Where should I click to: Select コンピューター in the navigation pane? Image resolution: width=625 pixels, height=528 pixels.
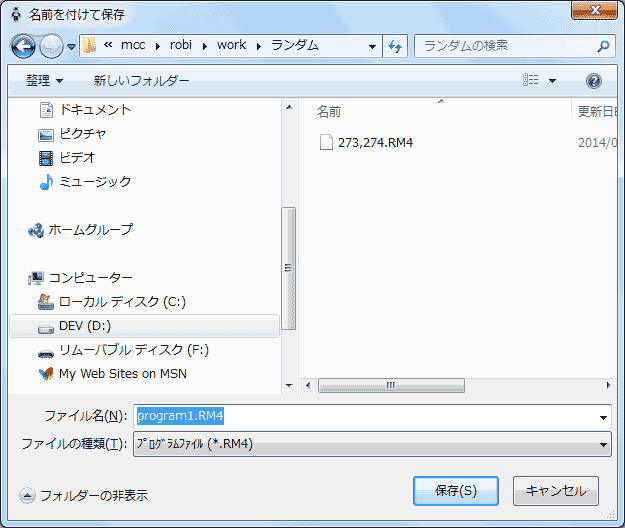90,278
